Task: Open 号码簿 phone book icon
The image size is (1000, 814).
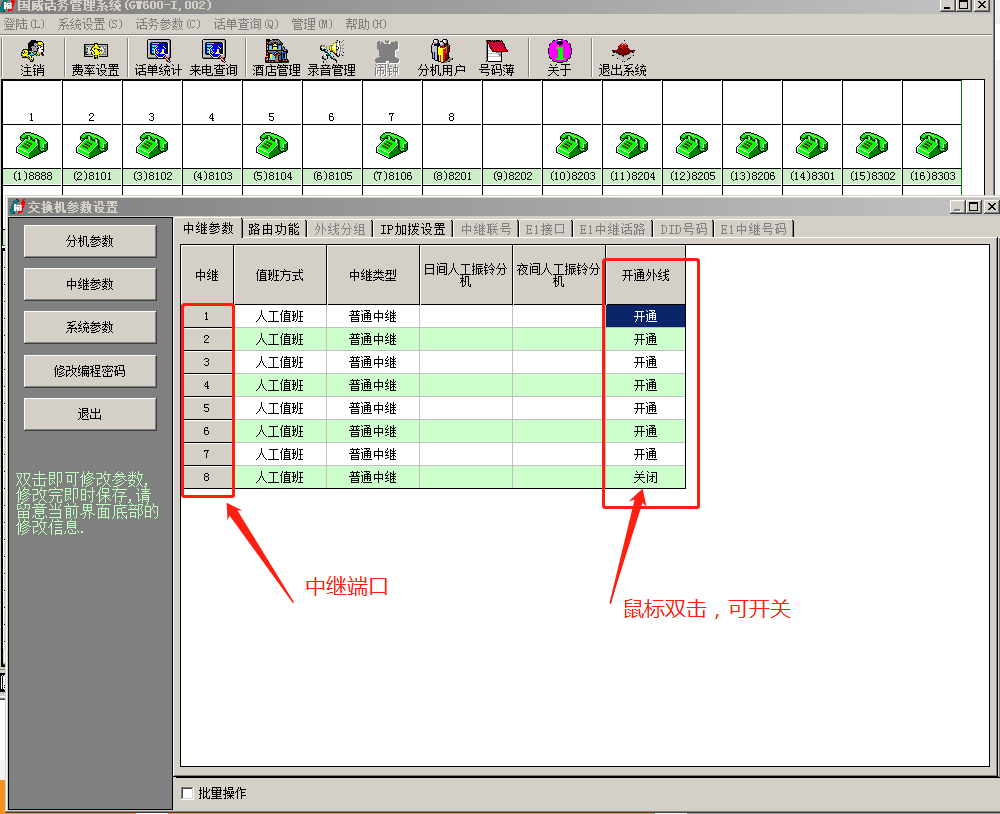Action: 497,58
